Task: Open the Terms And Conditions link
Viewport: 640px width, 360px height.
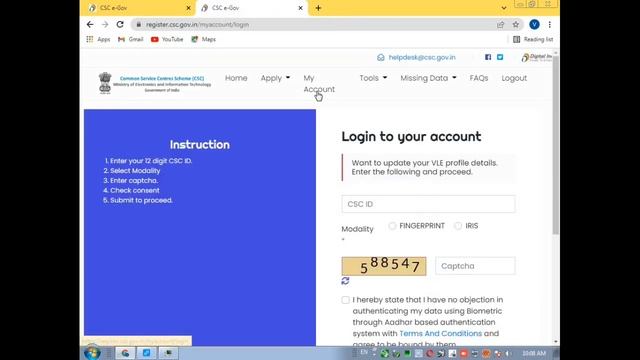Action: click(x=440, y=333)
